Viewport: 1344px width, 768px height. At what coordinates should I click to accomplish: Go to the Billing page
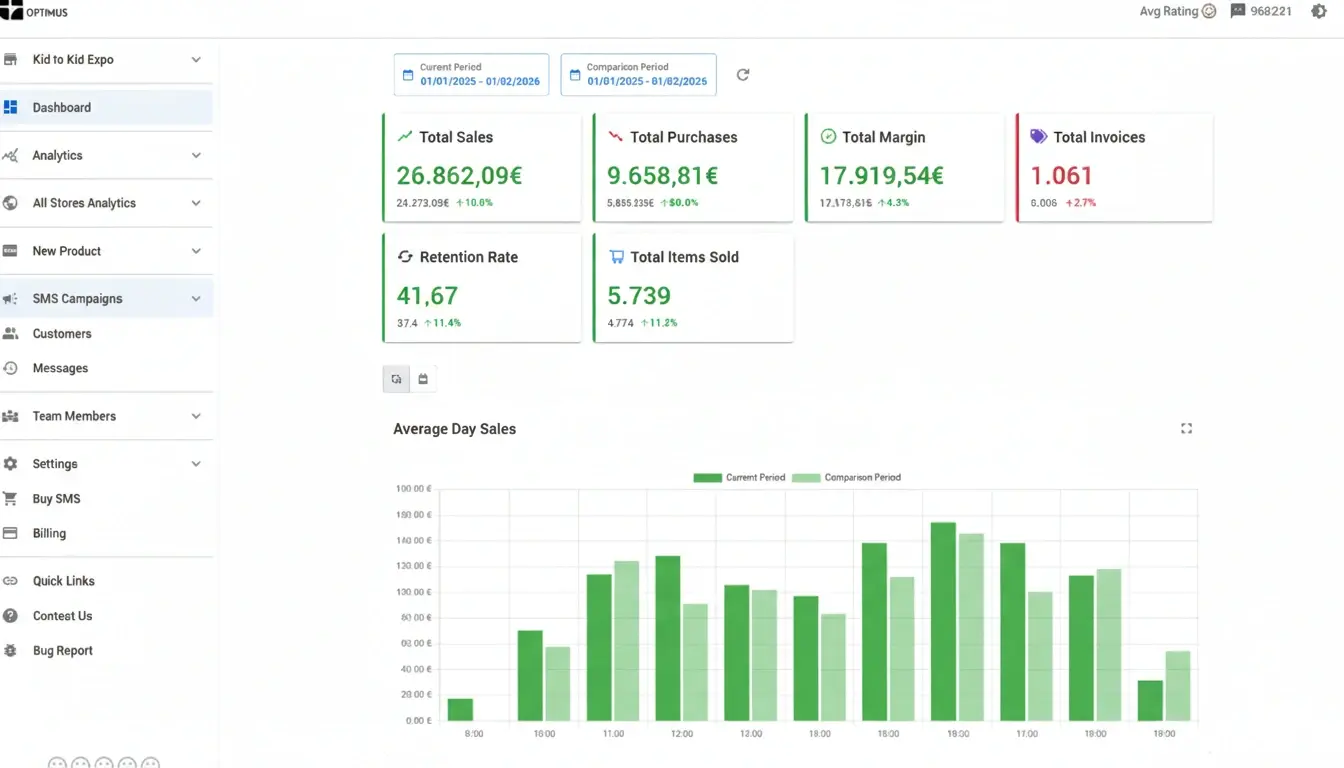click(49, 534)
